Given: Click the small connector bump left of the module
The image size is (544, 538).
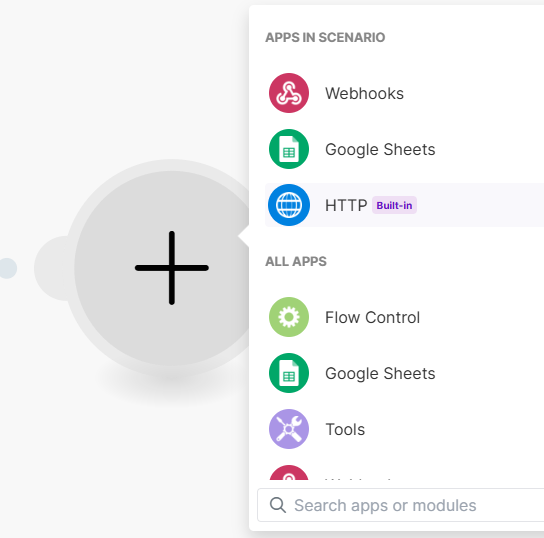Looking at the screenshot, I should pyautogui.click(x=52, y=268).
